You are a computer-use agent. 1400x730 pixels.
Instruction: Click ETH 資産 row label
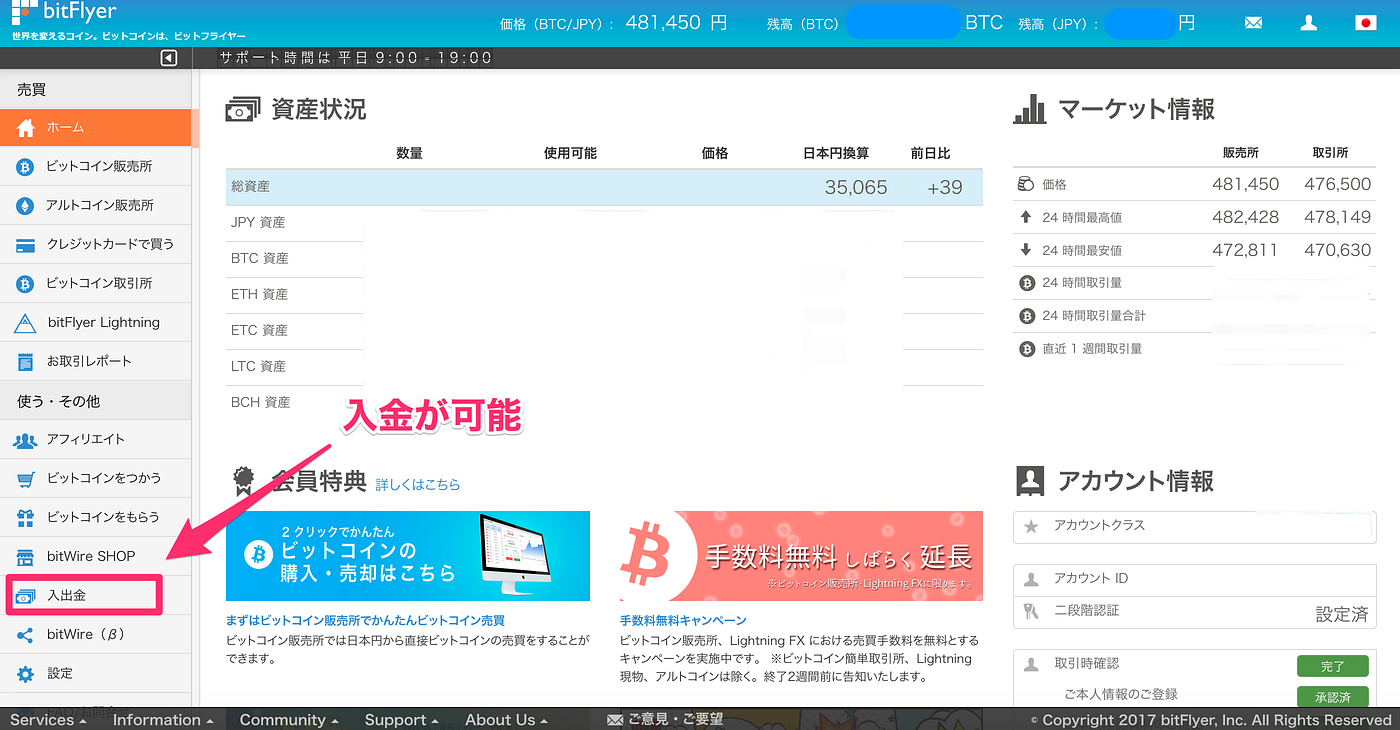click(x=259, y=295)
